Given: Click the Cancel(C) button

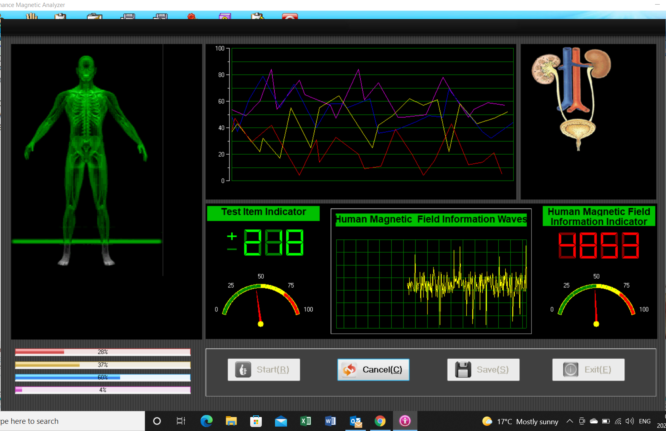Looking at the screenshot, I should [x=372, y=370].
